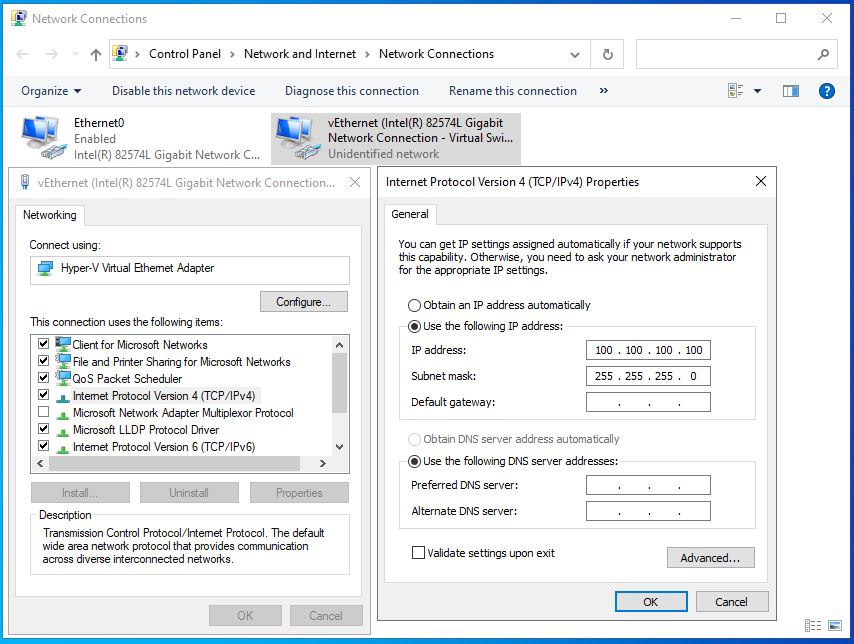Focus the Search Network Connections box
Image resolution: width=854 pixels, height=644 pixels.
coord(736,54)
